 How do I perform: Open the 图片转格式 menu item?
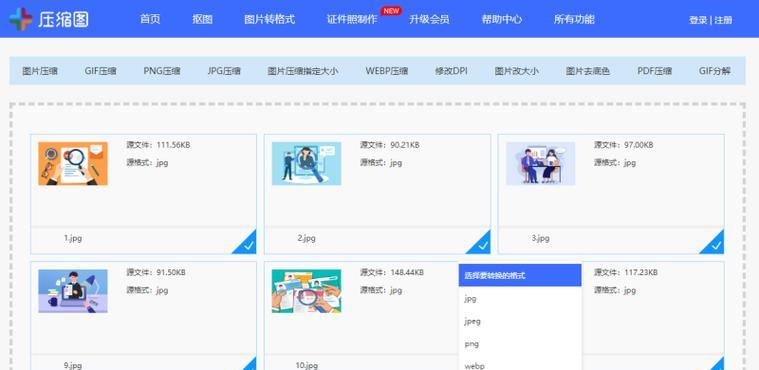click(x=270, y=19)
